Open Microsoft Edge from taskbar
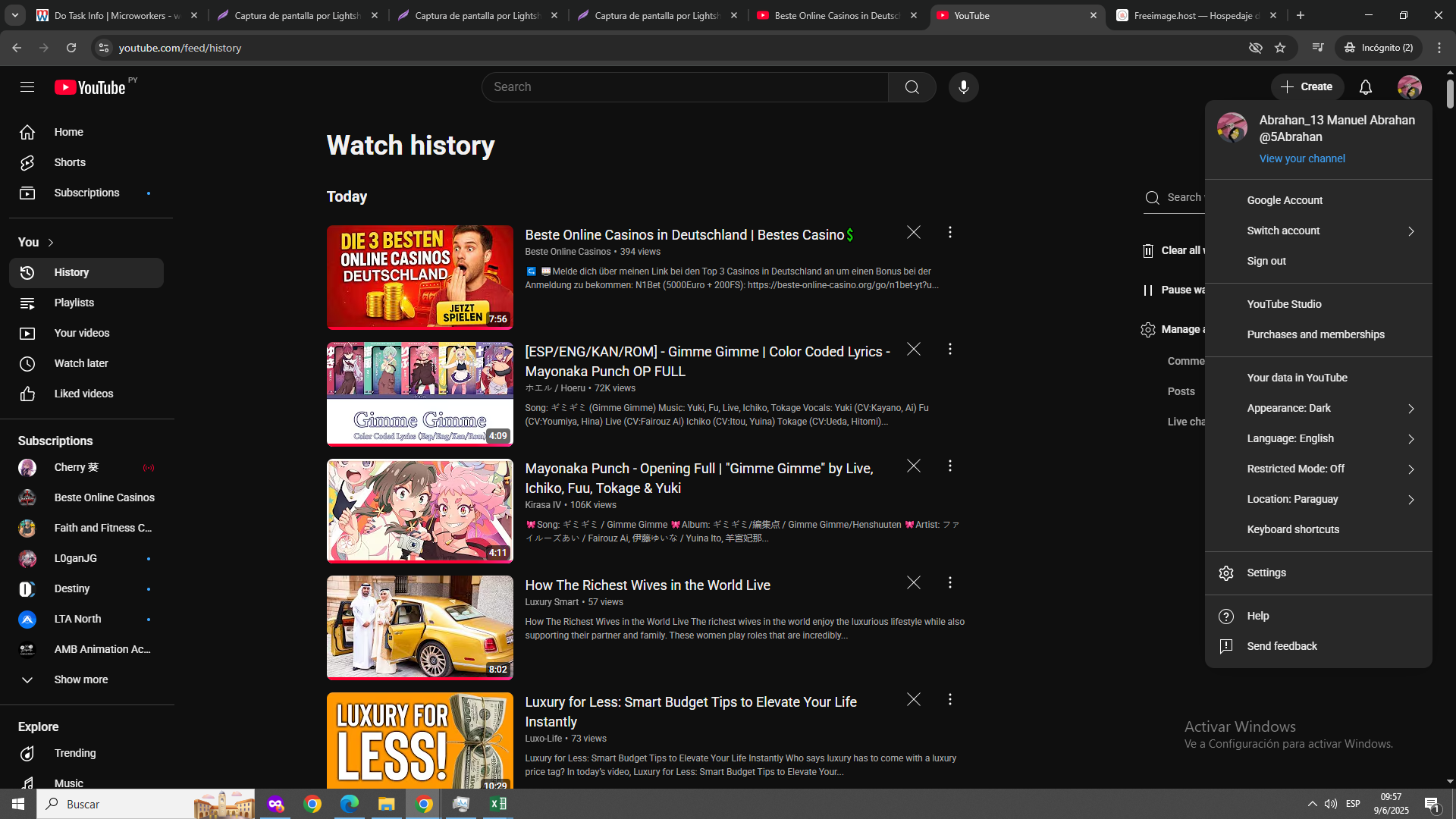Image resolution: width=1456 pixels, height=819 pixels. (x=350, y=804)
